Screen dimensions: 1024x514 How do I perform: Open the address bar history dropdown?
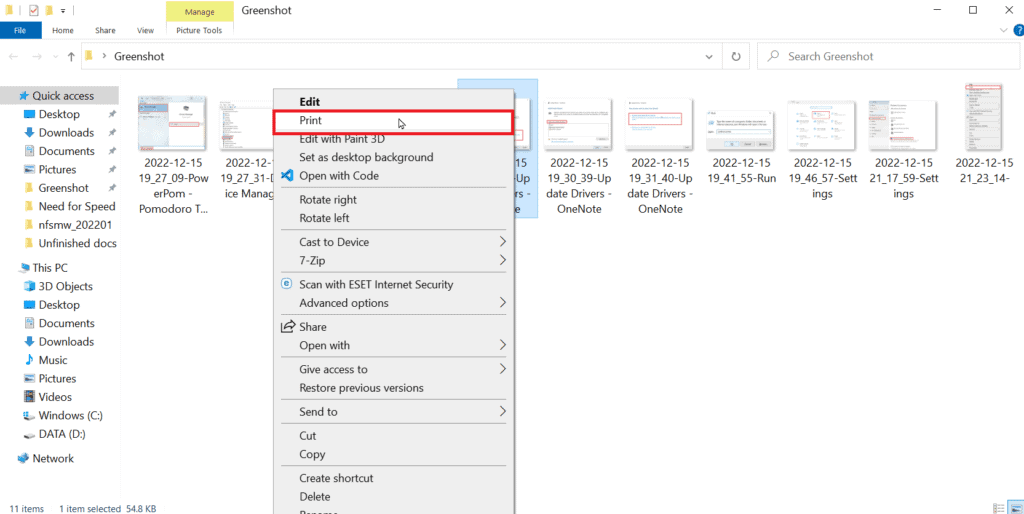[x=710, y=57]
